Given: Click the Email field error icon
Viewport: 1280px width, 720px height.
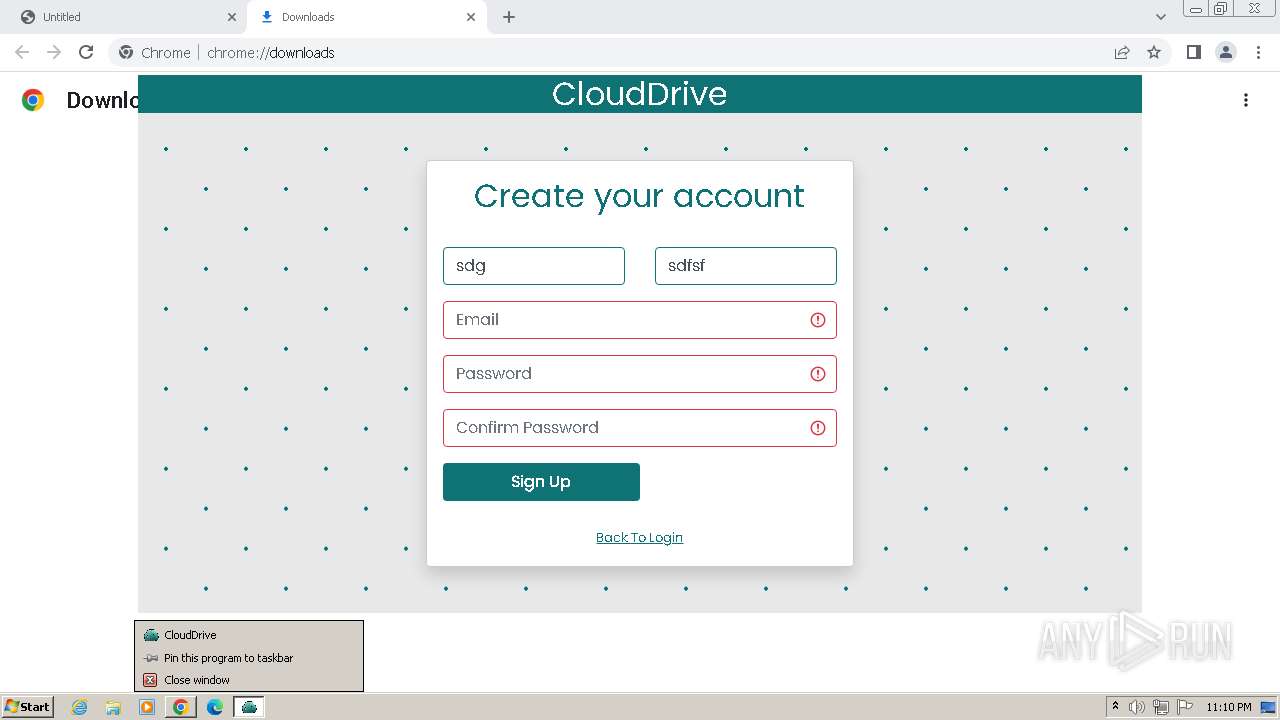Looking at the screenshot, I should [818, 320].
